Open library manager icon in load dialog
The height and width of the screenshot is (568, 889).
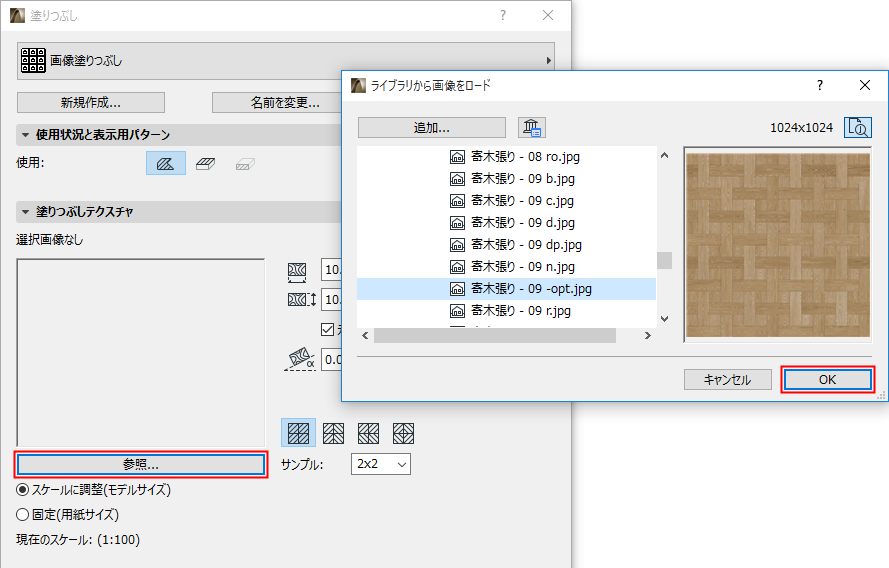532,128
